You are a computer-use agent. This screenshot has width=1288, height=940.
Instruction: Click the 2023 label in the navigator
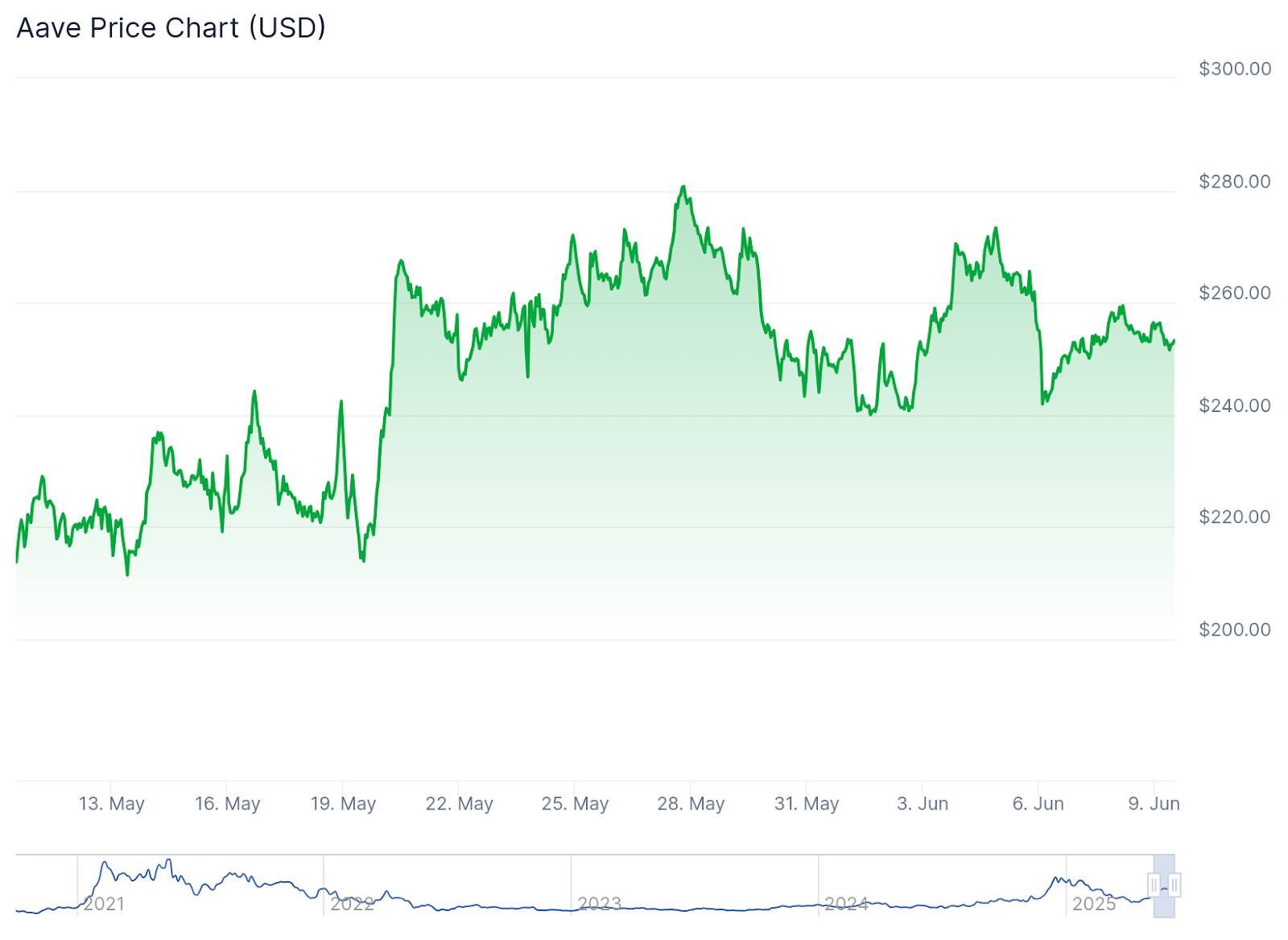[599, 904]
